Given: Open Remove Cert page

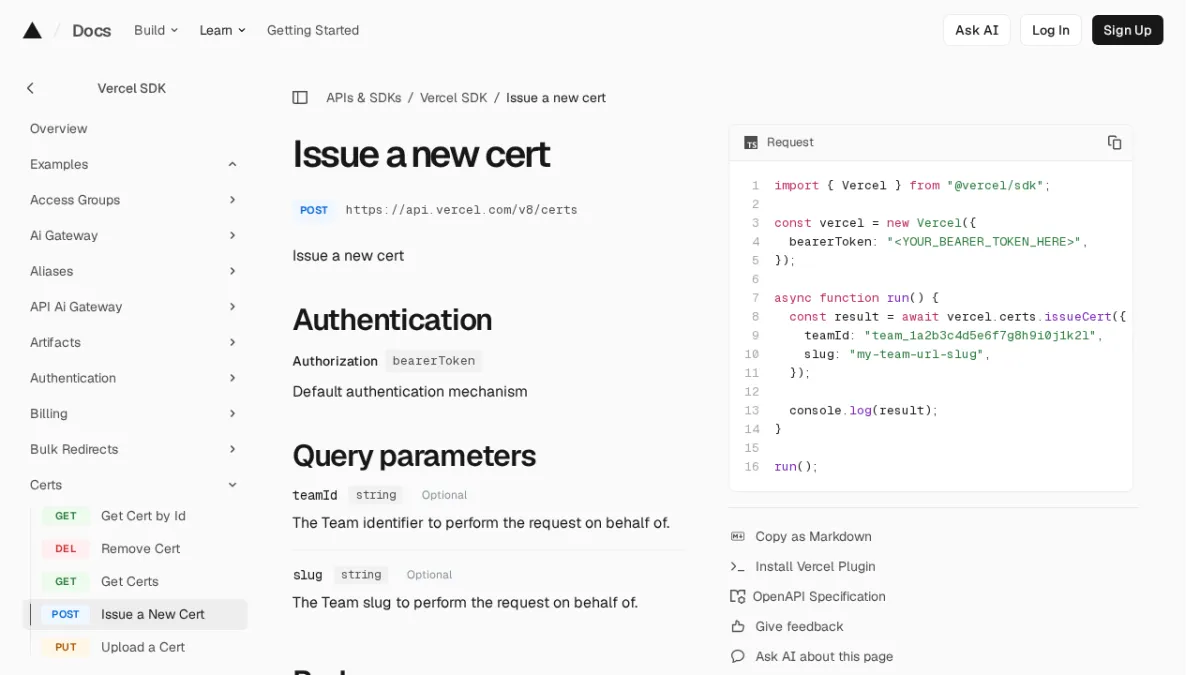Looking at the screenshot, I should pos(140,549).
